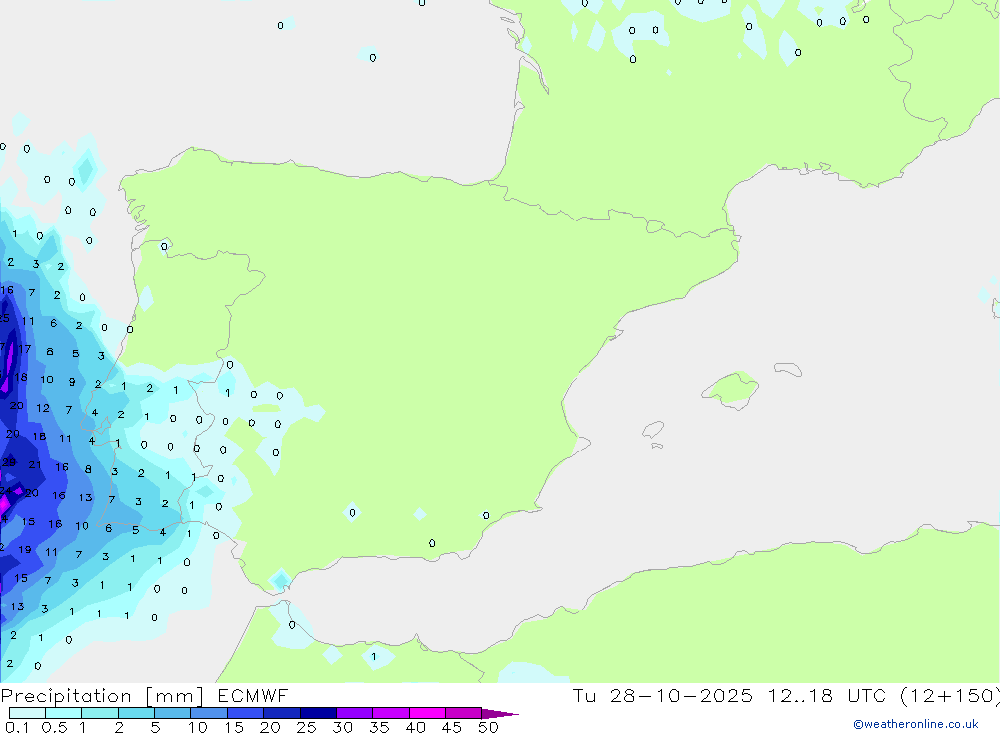Click the '(12+150)' forecast offset text
The width and height of the screenshot is (1000, 733).
click(x=949, y=695)
